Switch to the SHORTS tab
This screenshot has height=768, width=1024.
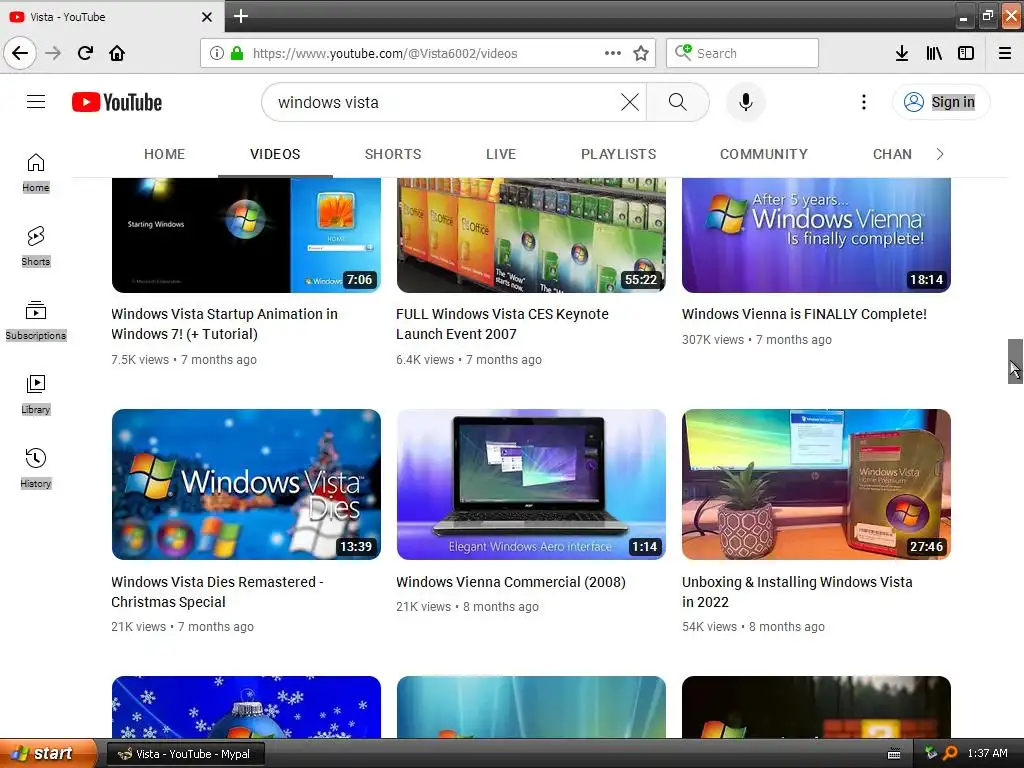click(392, 154)
